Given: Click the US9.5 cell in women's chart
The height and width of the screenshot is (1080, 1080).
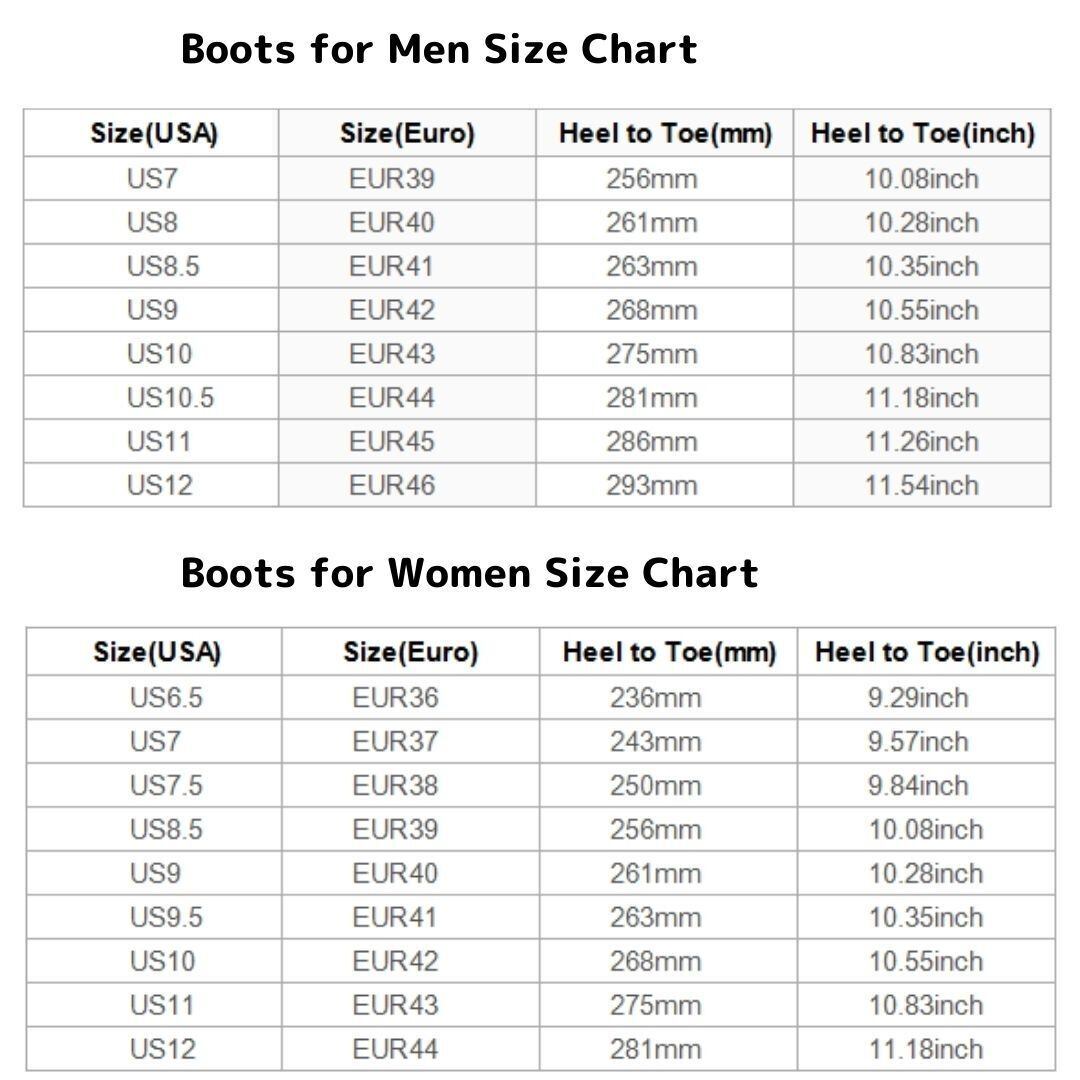Looking at the screenshot, I should pyautogui.click(x=165, y=917).
